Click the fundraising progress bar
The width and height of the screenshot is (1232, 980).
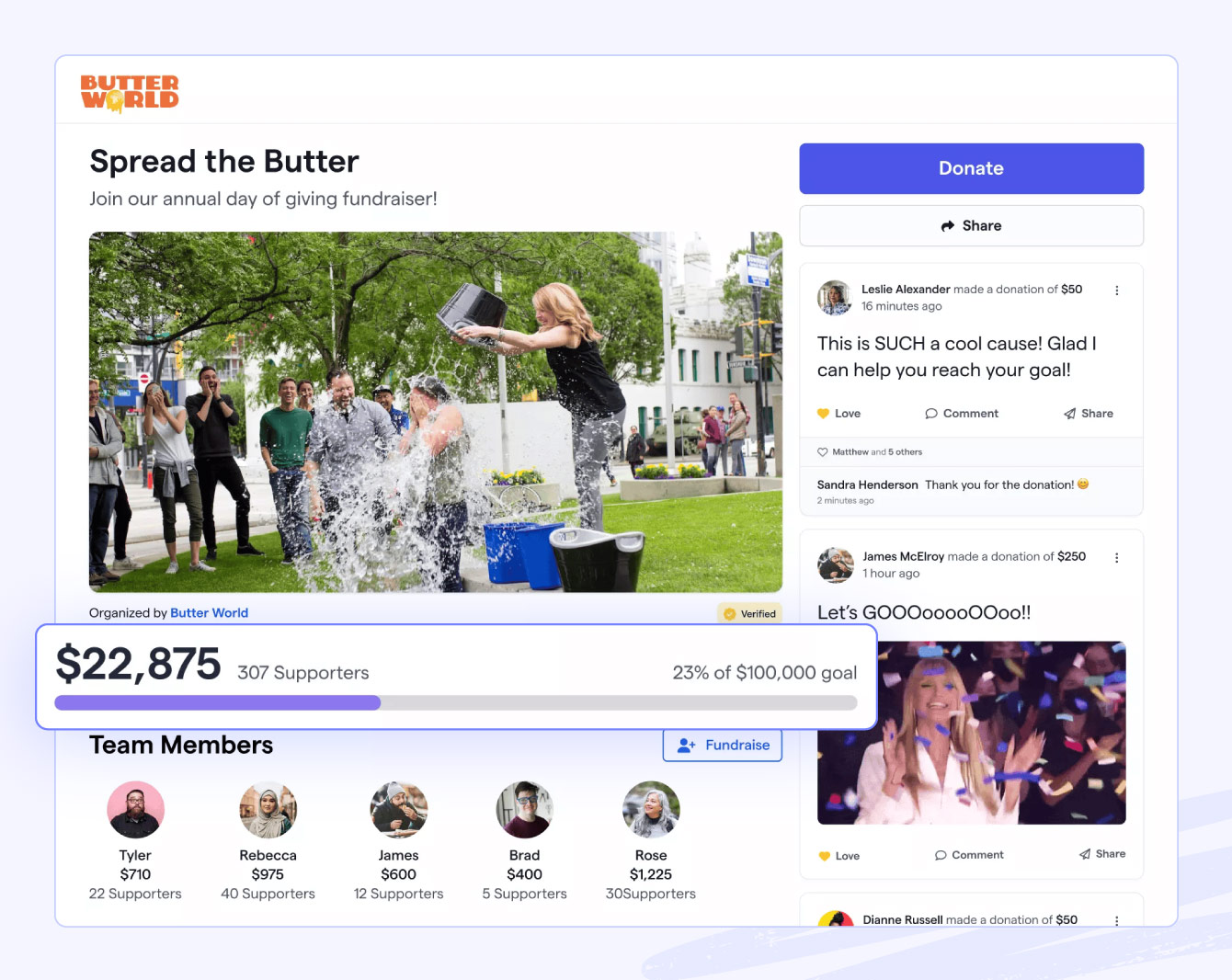(455, 703)
